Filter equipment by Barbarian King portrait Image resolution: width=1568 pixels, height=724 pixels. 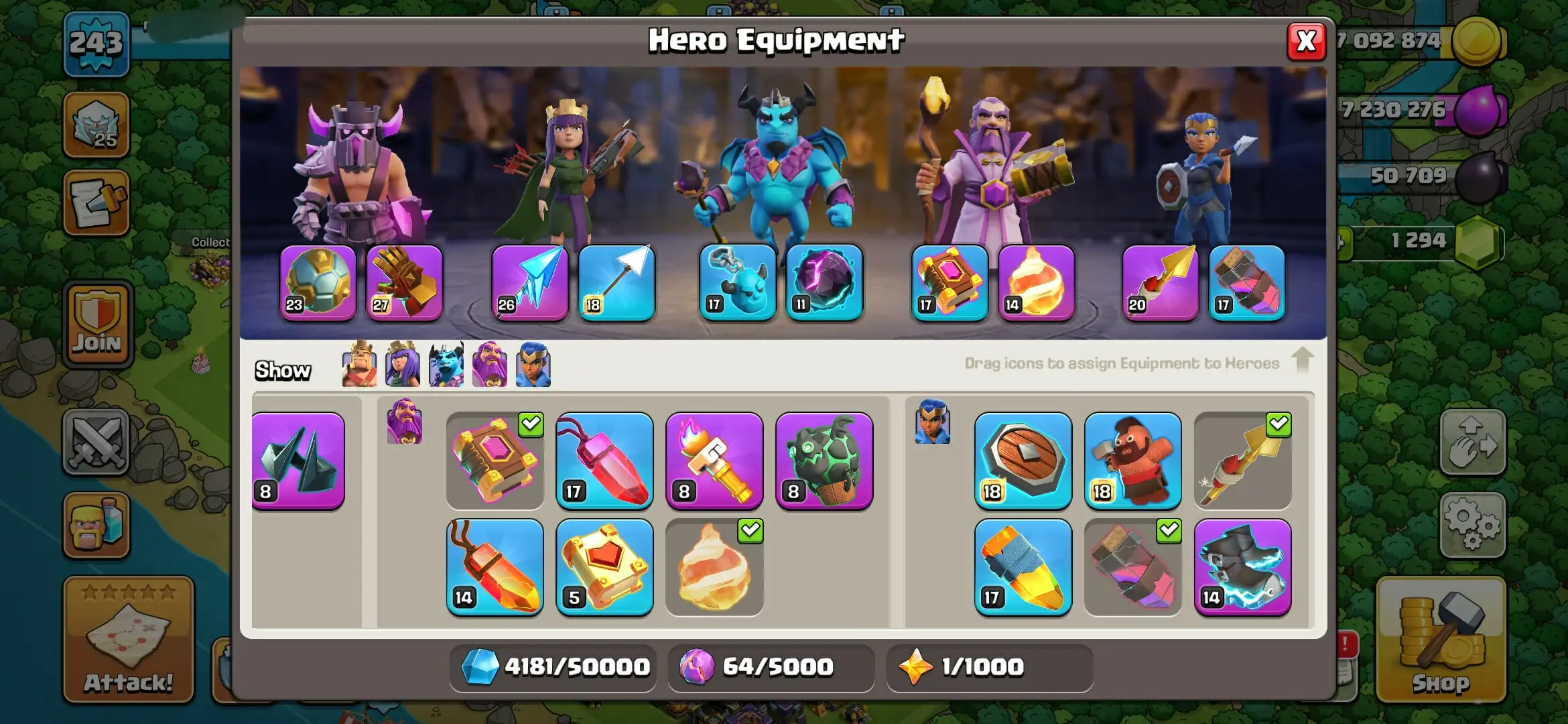[359, 365]
